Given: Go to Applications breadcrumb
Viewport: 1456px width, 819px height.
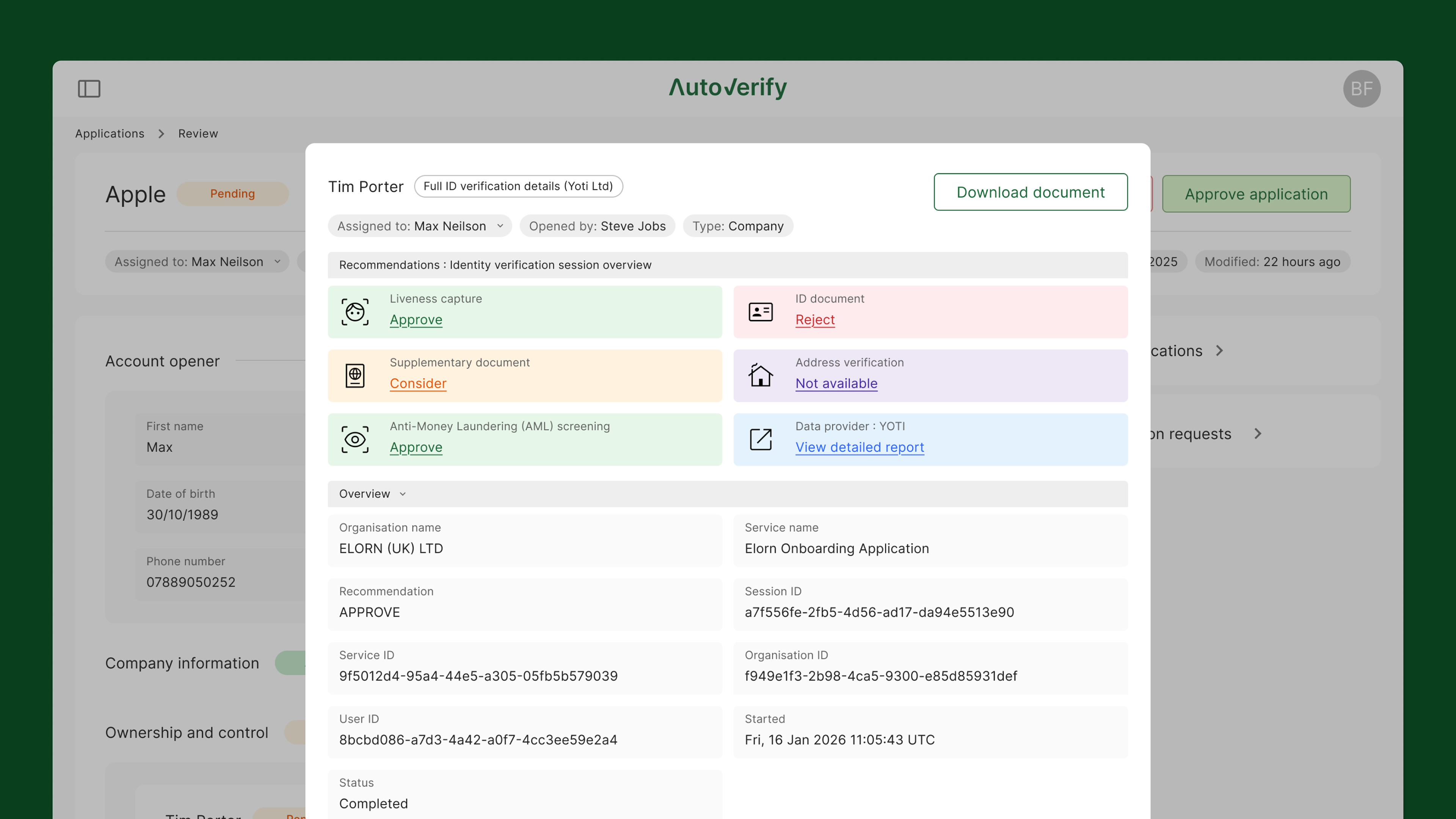Looking at the screenshot, I should 110,133.
